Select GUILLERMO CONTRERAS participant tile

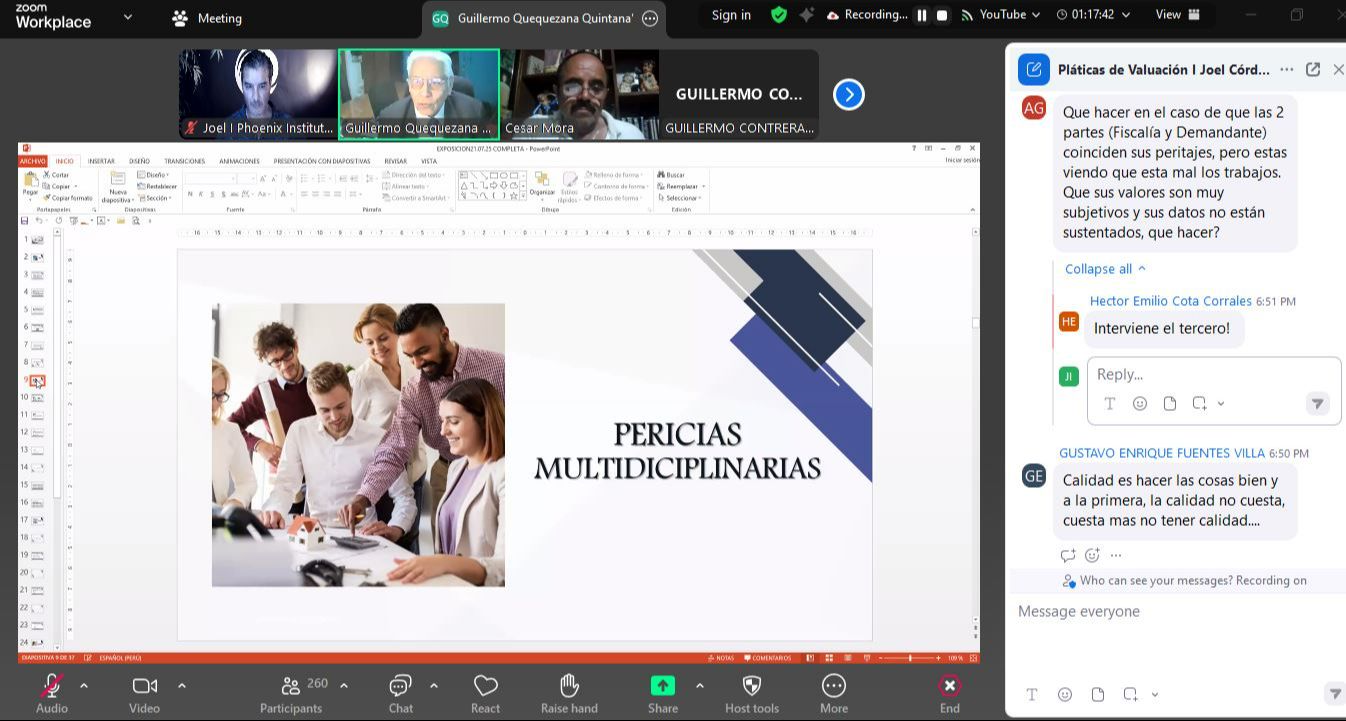point(739,94)
